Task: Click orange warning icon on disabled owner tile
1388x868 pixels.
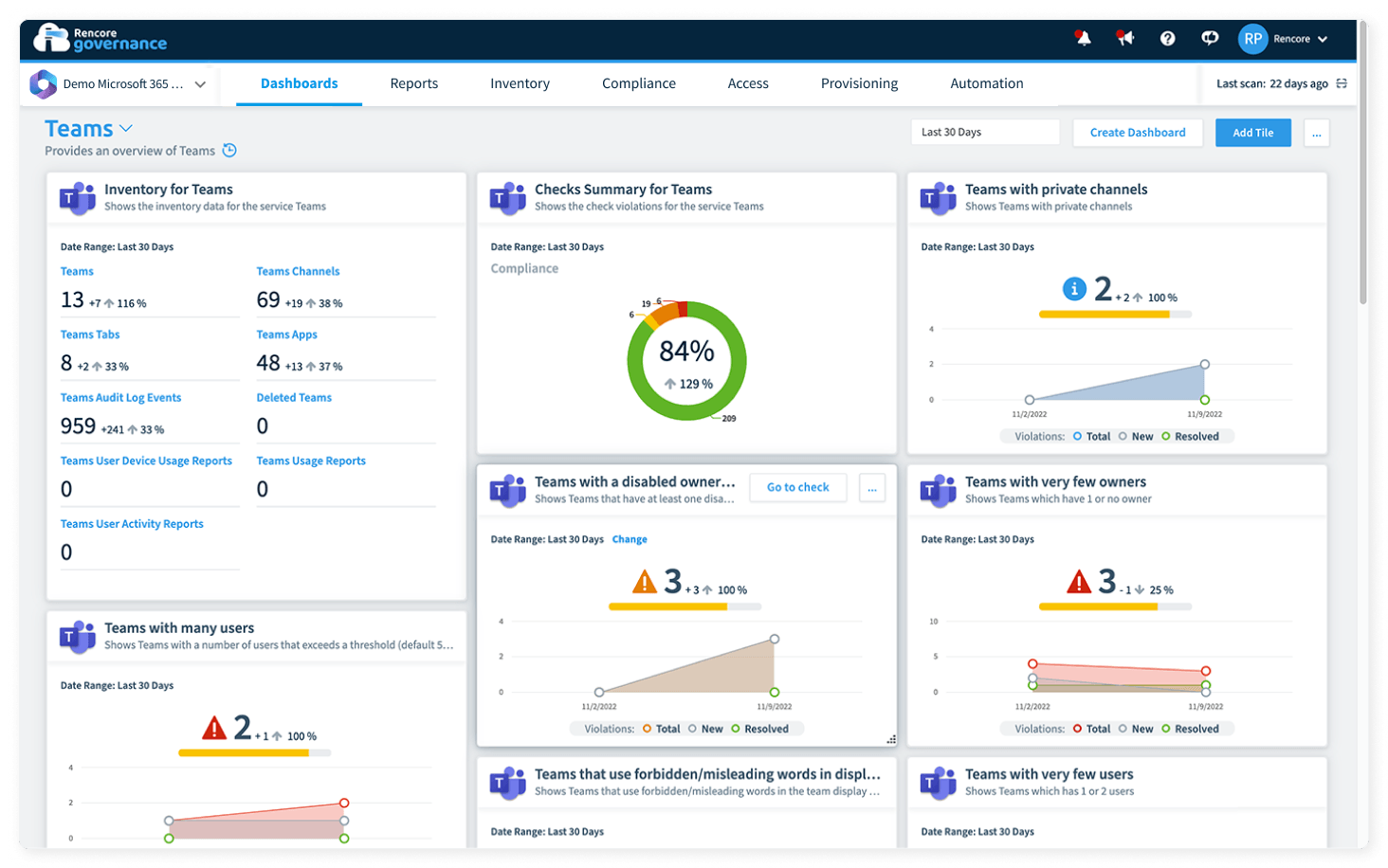Action: (645, 581)
